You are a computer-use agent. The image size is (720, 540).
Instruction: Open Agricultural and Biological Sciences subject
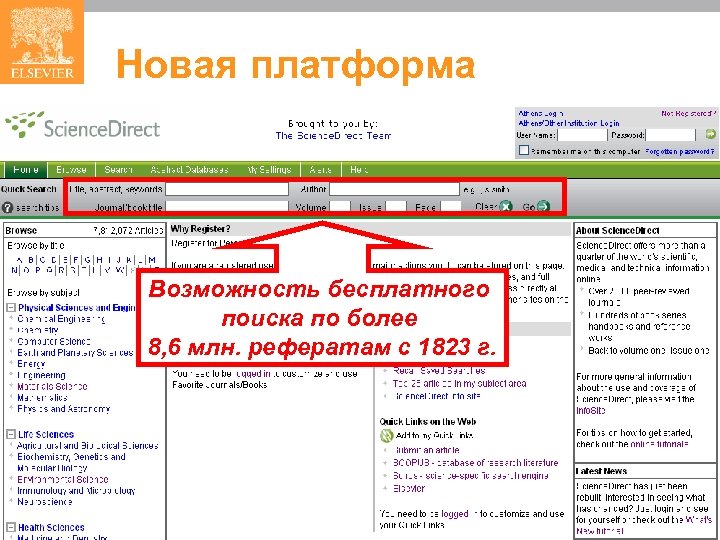pos(87,445)
